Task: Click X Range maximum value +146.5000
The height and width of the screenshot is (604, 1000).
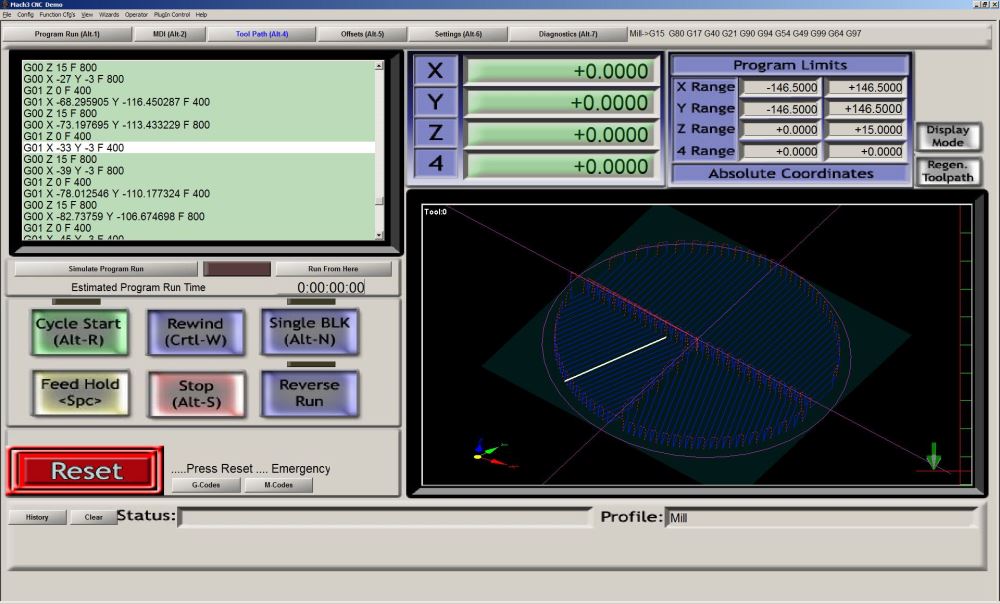Action: coord(865,88)
